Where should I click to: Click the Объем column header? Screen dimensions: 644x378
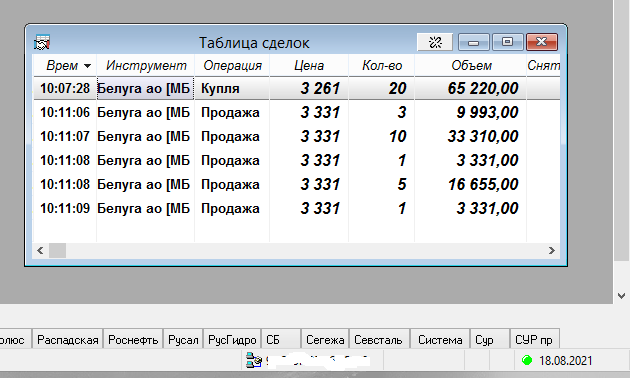point(471,65)
